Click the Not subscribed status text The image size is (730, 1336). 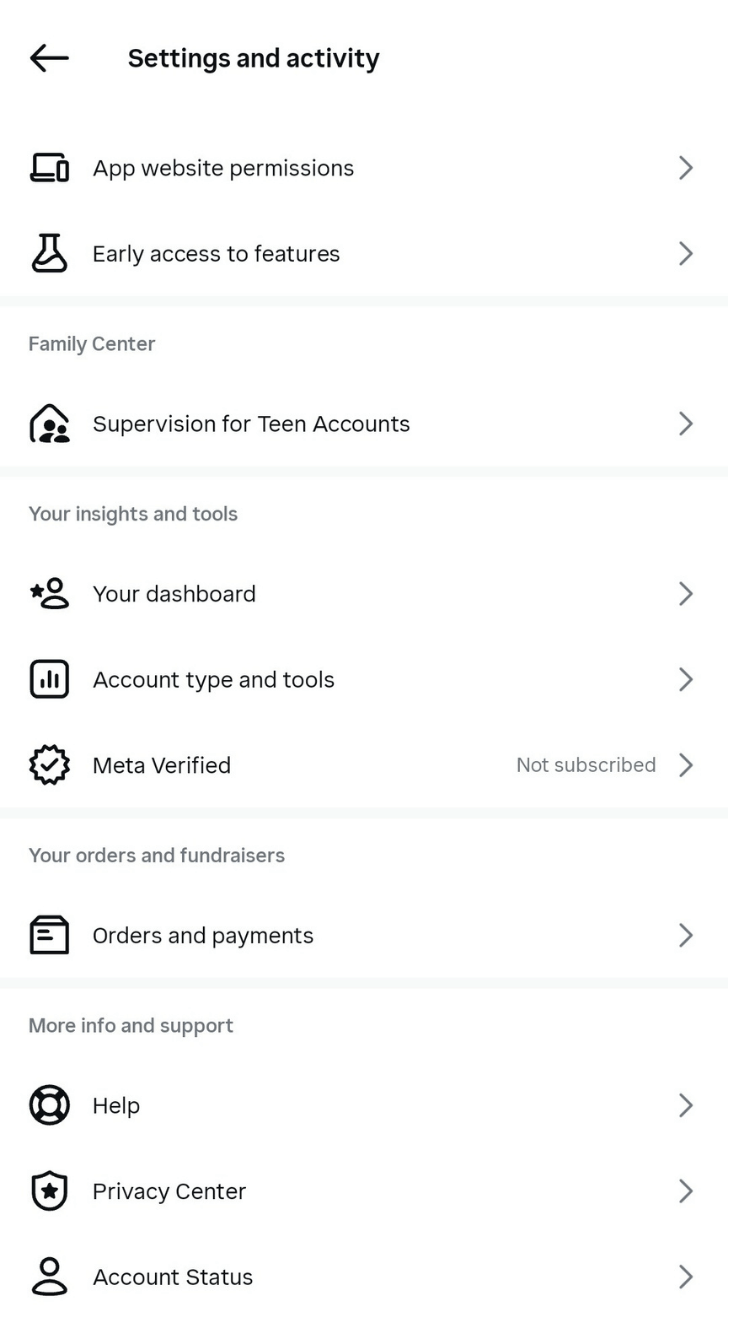[x=586, y=765]
